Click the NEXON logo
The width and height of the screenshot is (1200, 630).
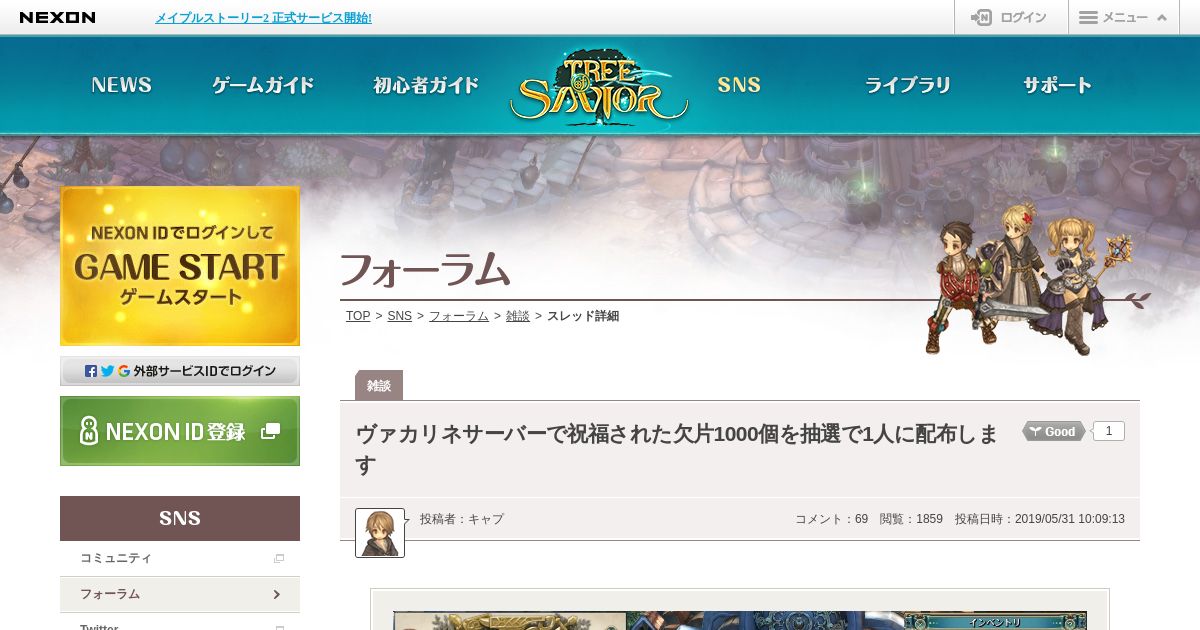57,17
